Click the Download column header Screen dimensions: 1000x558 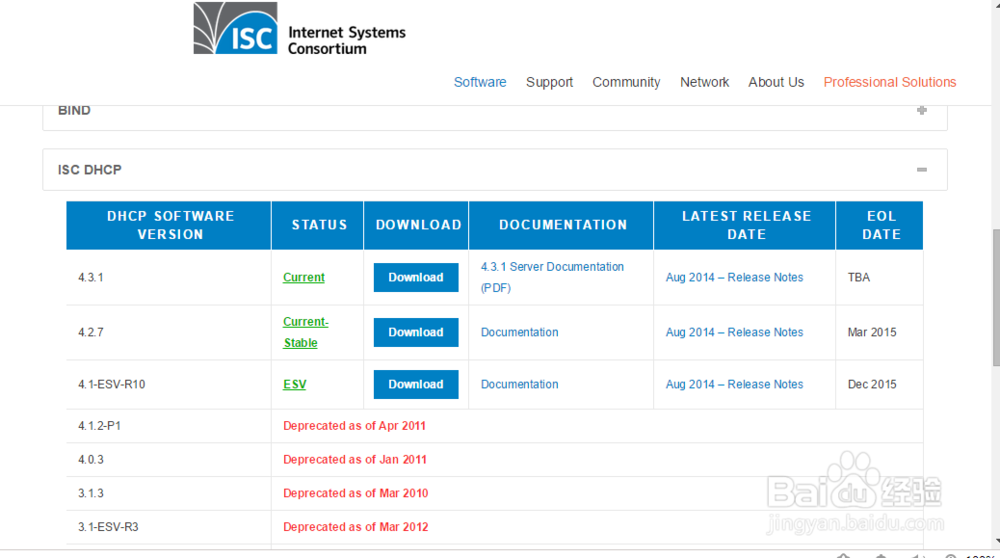pyautogui.click(x=416, y=225)
